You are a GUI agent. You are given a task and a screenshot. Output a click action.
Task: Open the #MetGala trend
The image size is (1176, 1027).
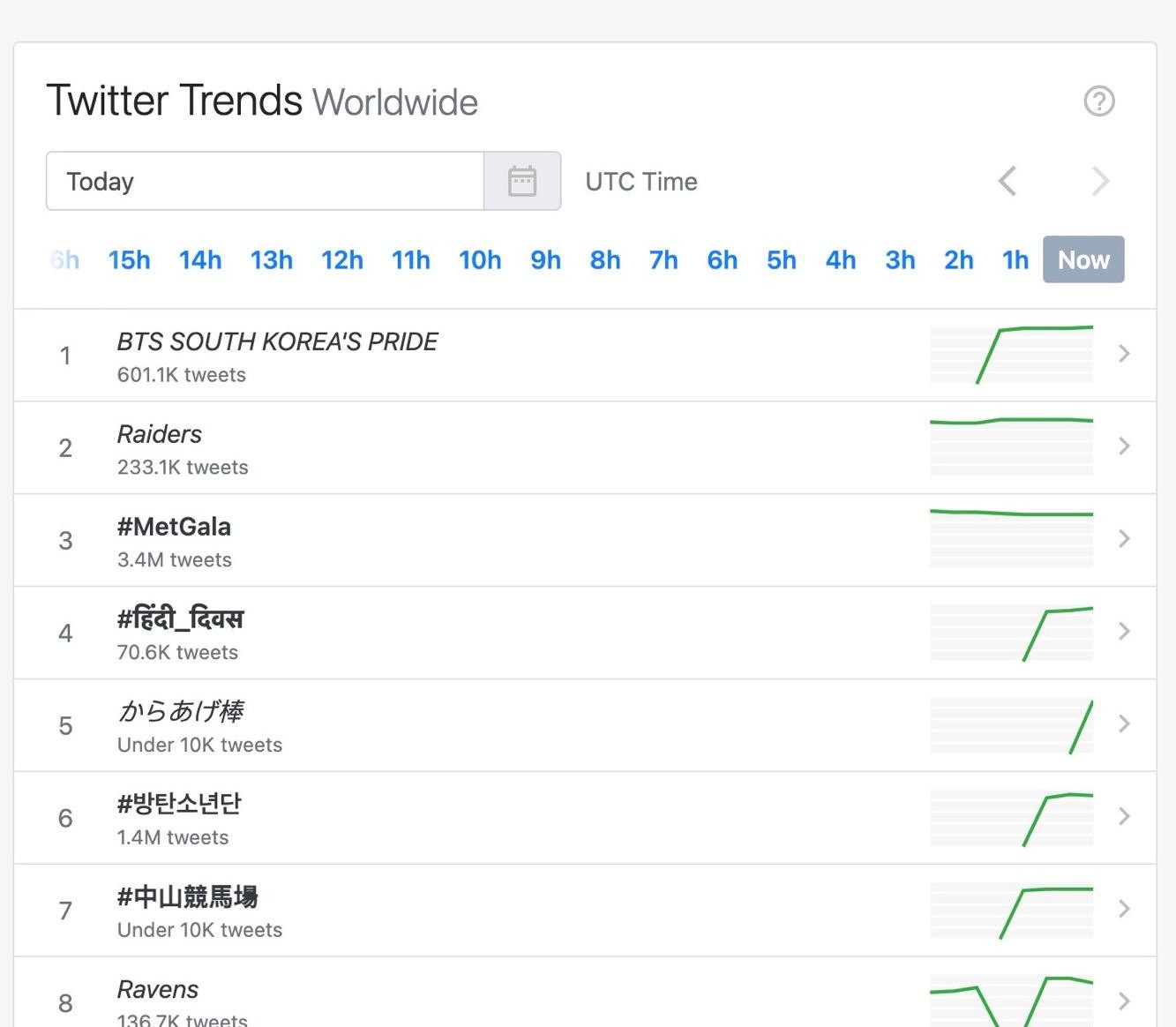click(175, 526)
